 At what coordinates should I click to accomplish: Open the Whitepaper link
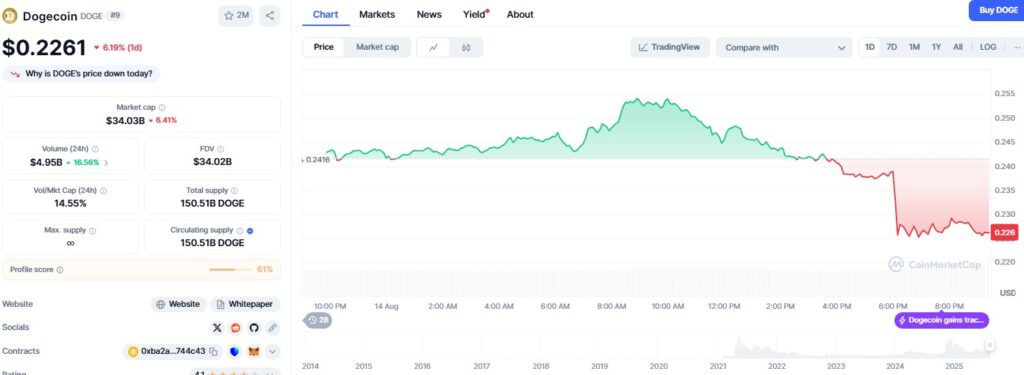[x=245, y=304]
